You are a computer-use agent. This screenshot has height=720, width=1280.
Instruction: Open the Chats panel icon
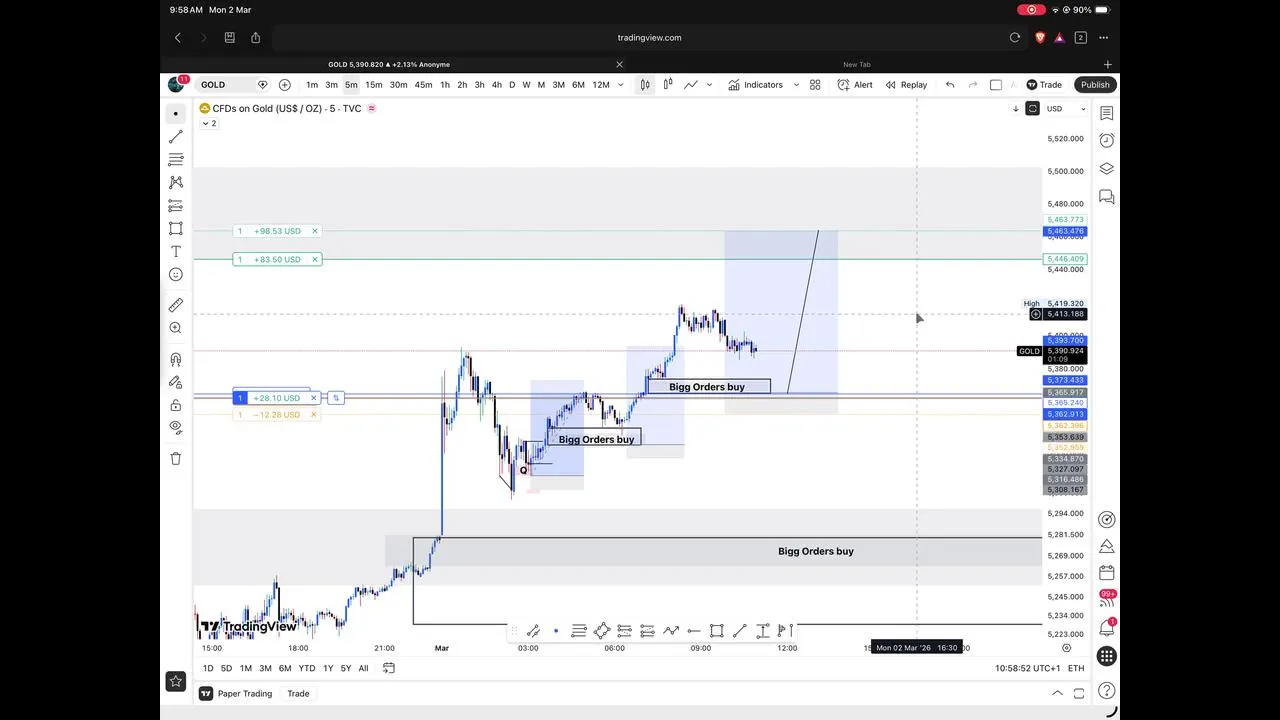(x=1106, y=197)
